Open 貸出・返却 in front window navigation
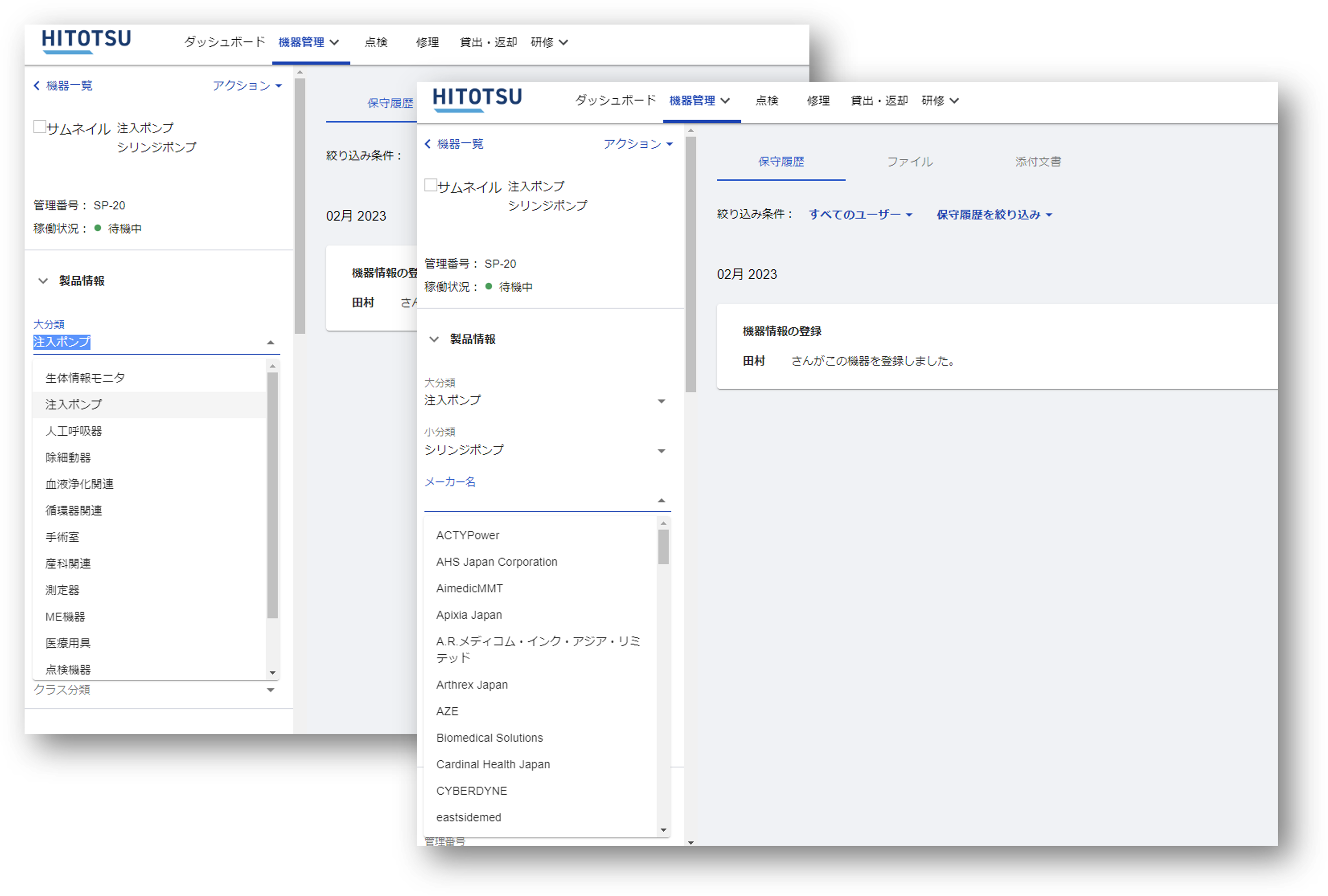 (x=880, y=101)
